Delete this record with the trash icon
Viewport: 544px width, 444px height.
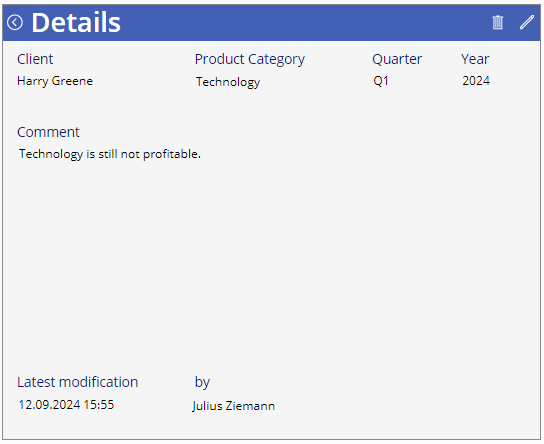pos(498,23)
